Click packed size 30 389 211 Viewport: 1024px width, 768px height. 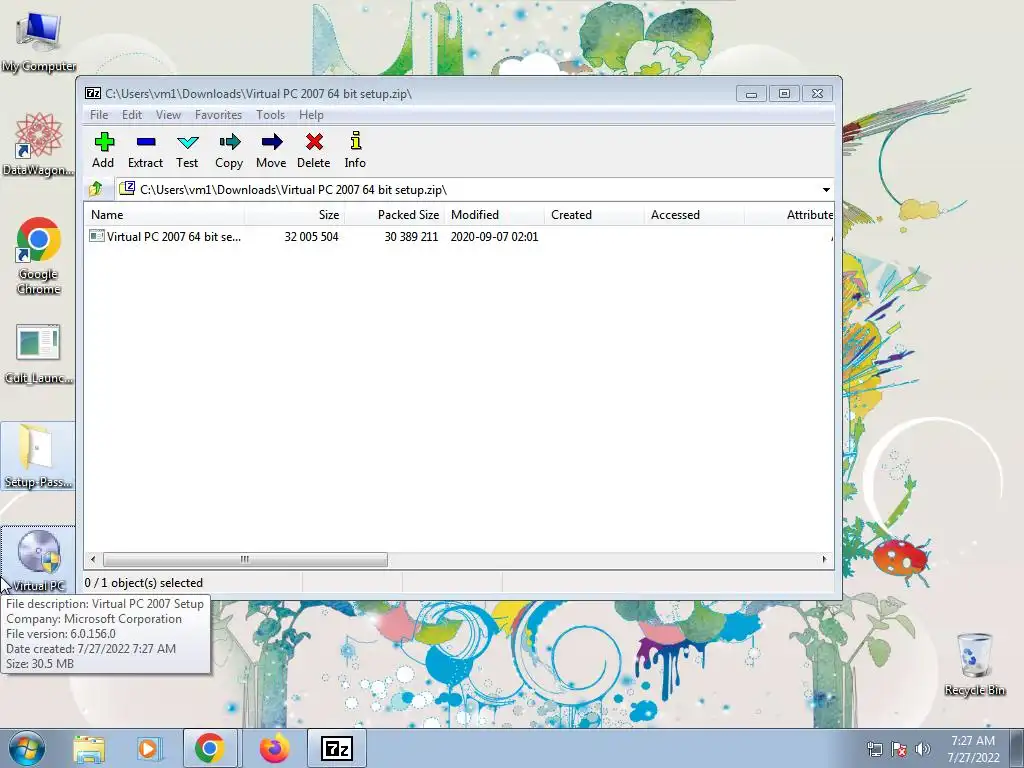pos(411,237)
